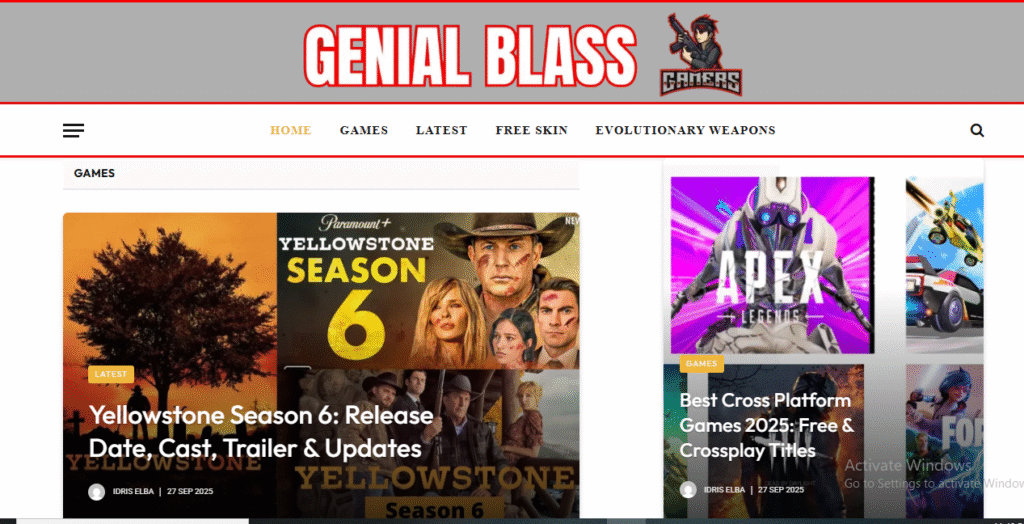Click Idris Elba author name under Yellowstone

(135, 491)
